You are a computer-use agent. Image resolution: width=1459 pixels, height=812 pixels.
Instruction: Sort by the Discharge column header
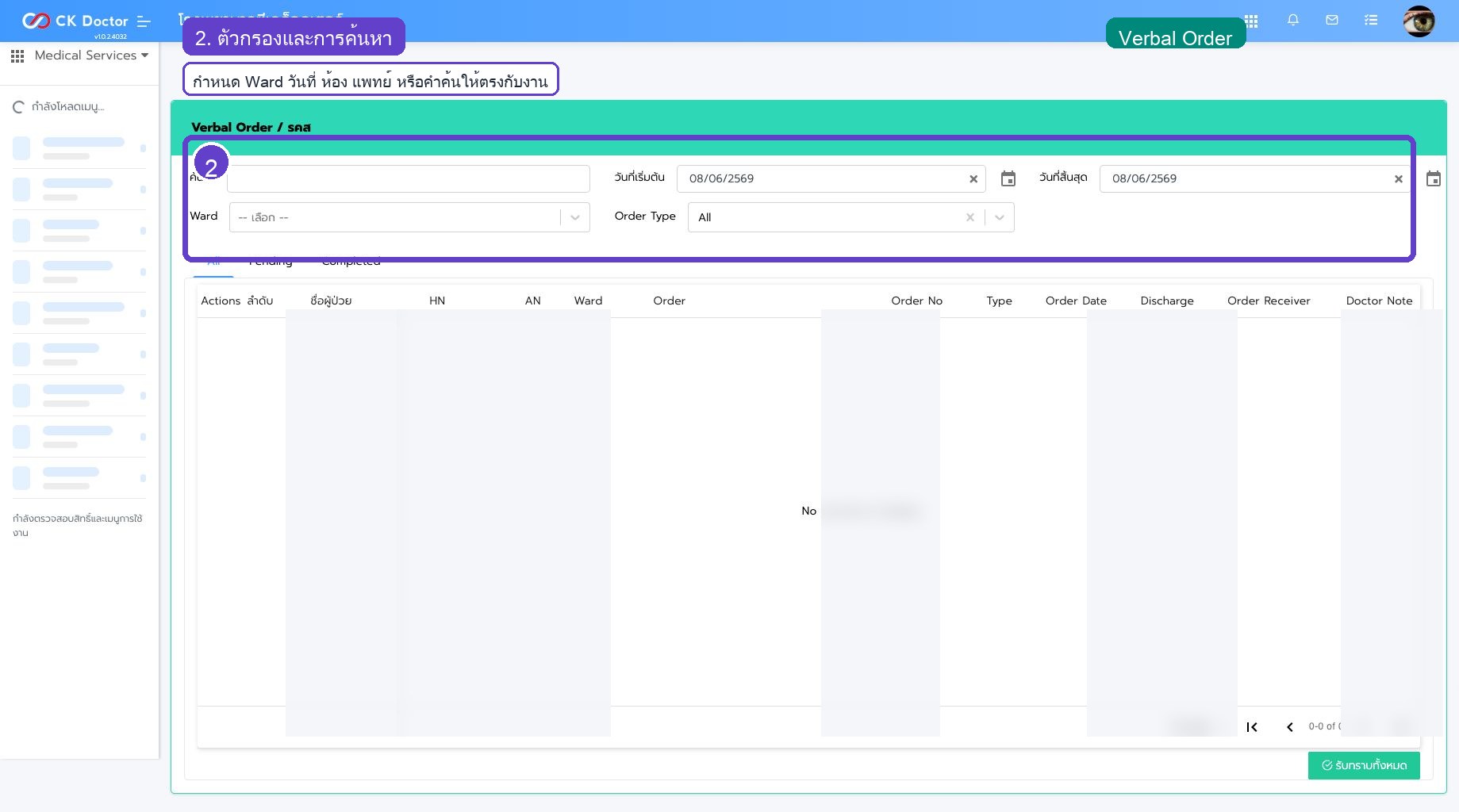[1166, 301]
